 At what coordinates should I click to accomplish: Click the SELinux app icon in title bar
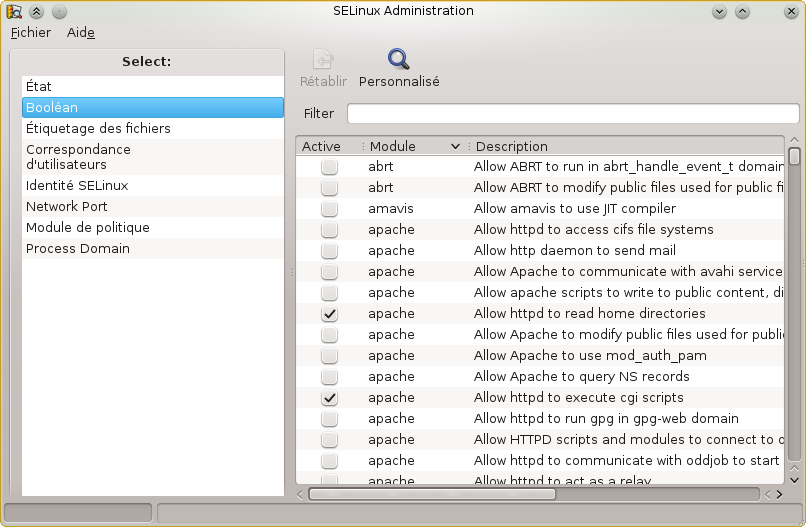tap(14, 11)
